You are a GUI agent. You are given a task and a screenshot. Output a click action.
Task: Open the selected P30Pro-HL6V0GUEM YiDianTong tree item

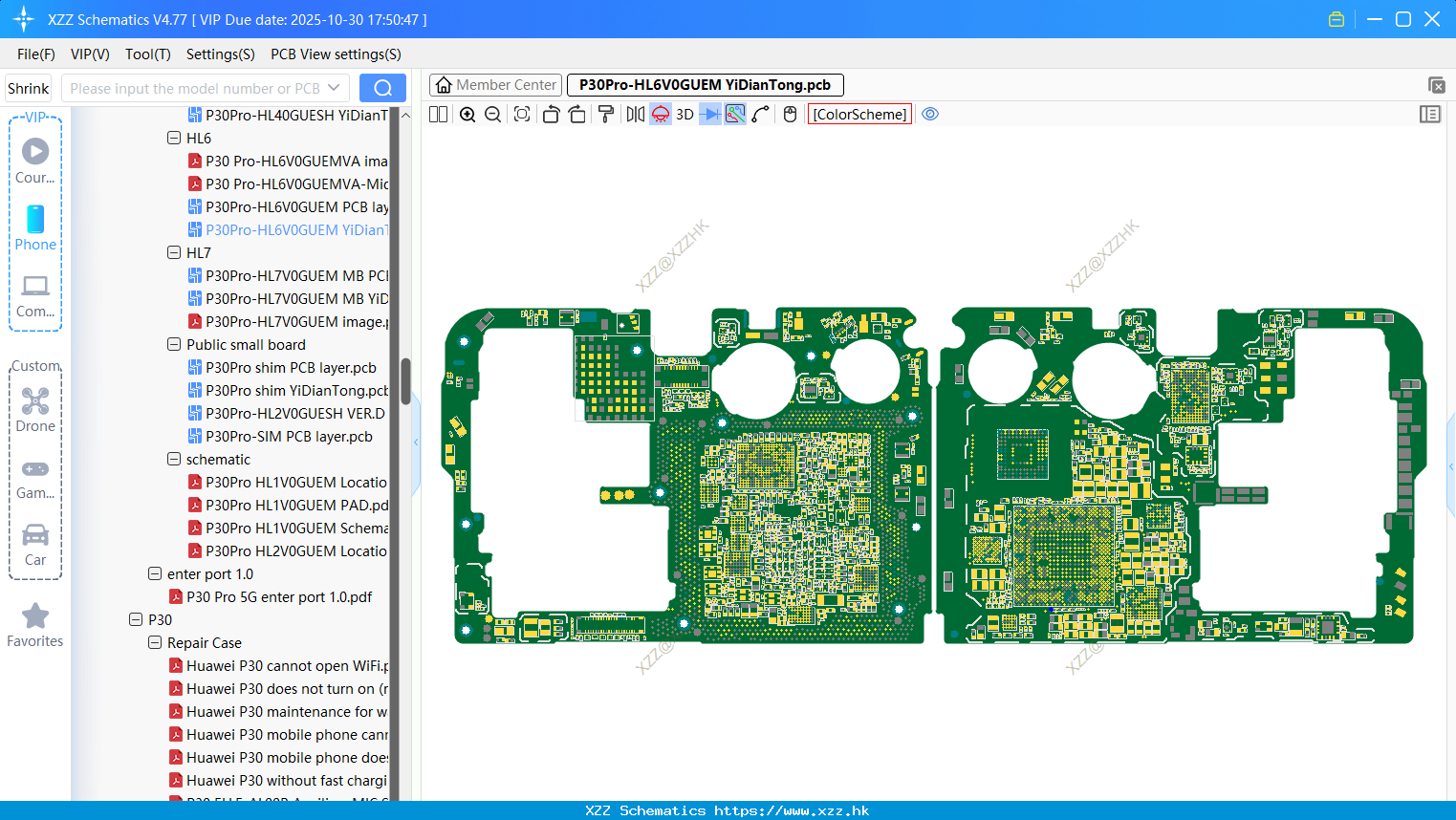(x=288, y=229)
